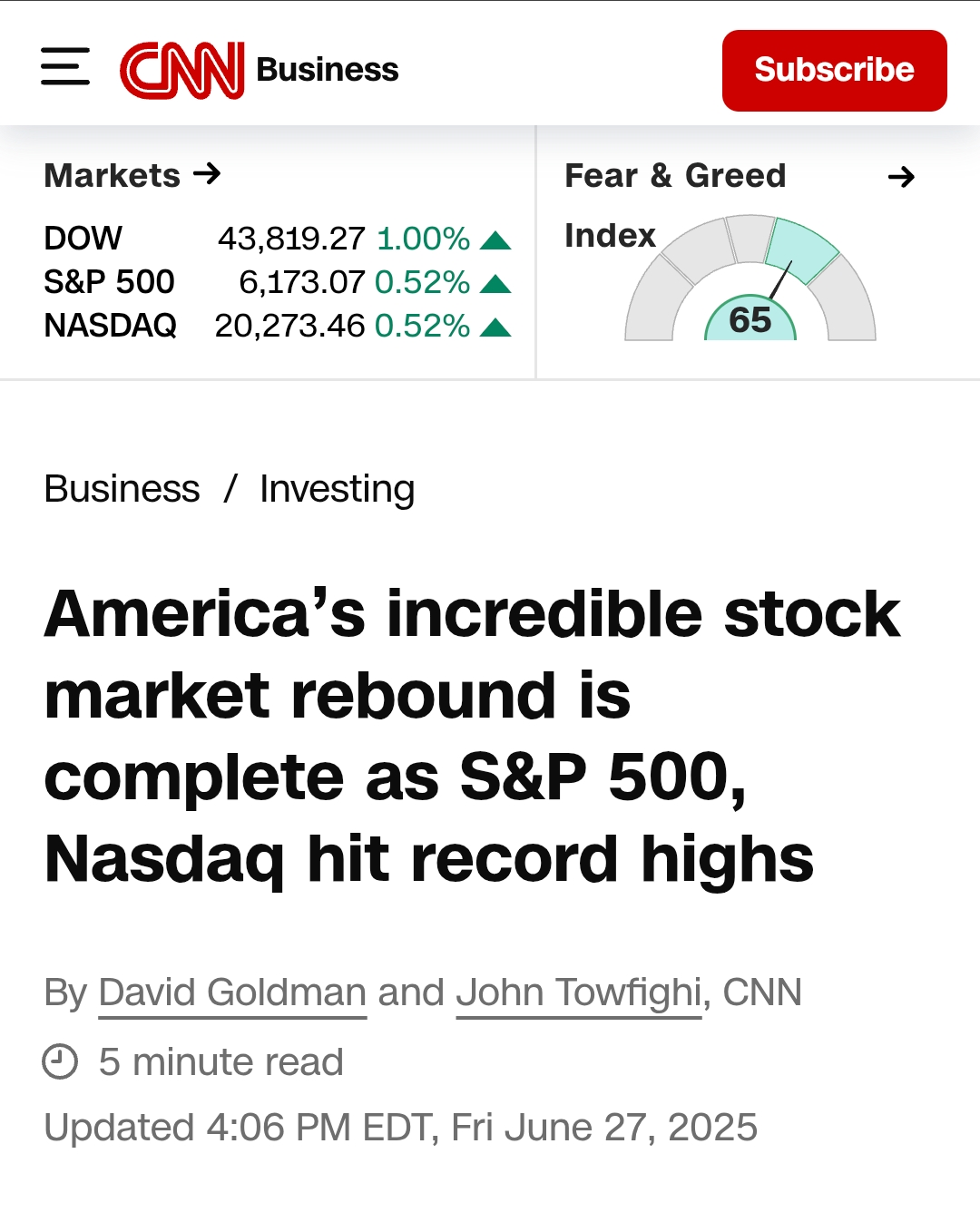Open the Markets section heading
The width and height of the screenshot is (980, 1222).
[113, 175]
